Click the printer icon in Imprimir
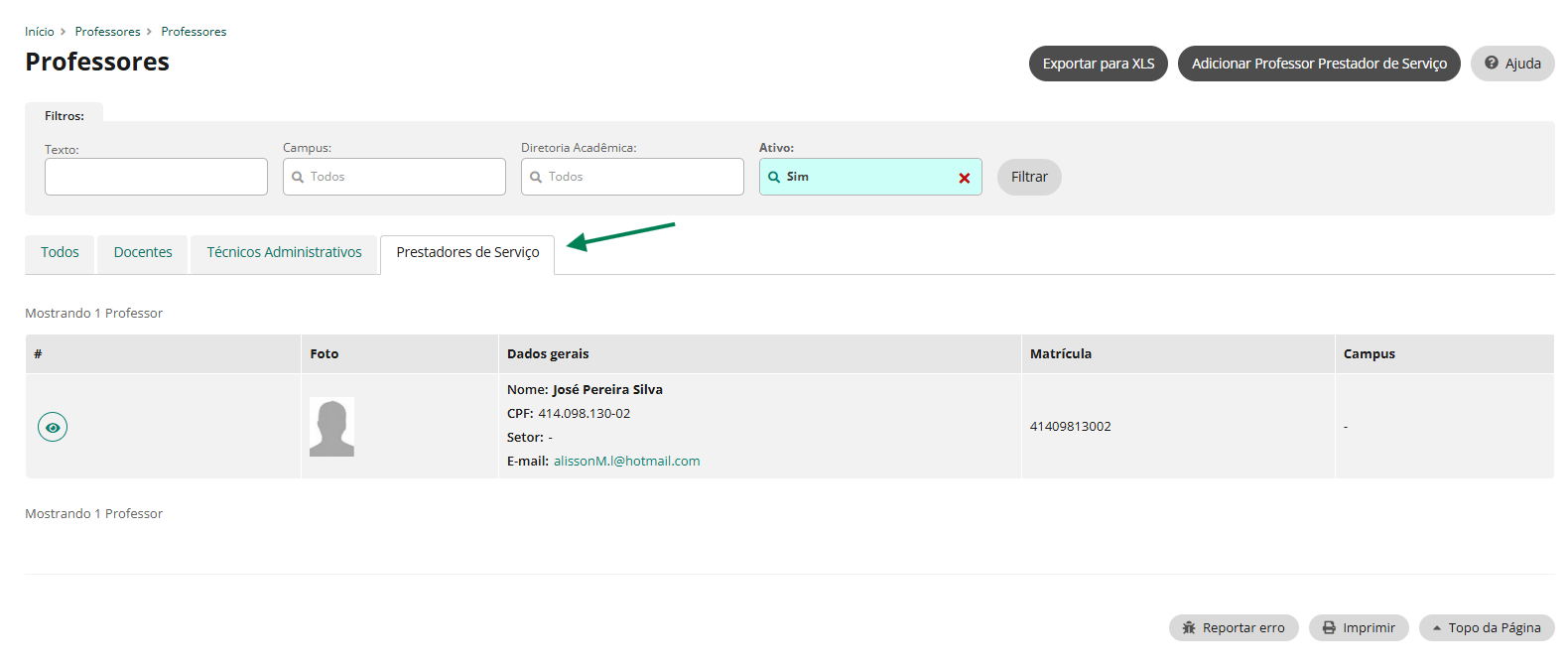The image size is (1568, 669). point(1328,628)
